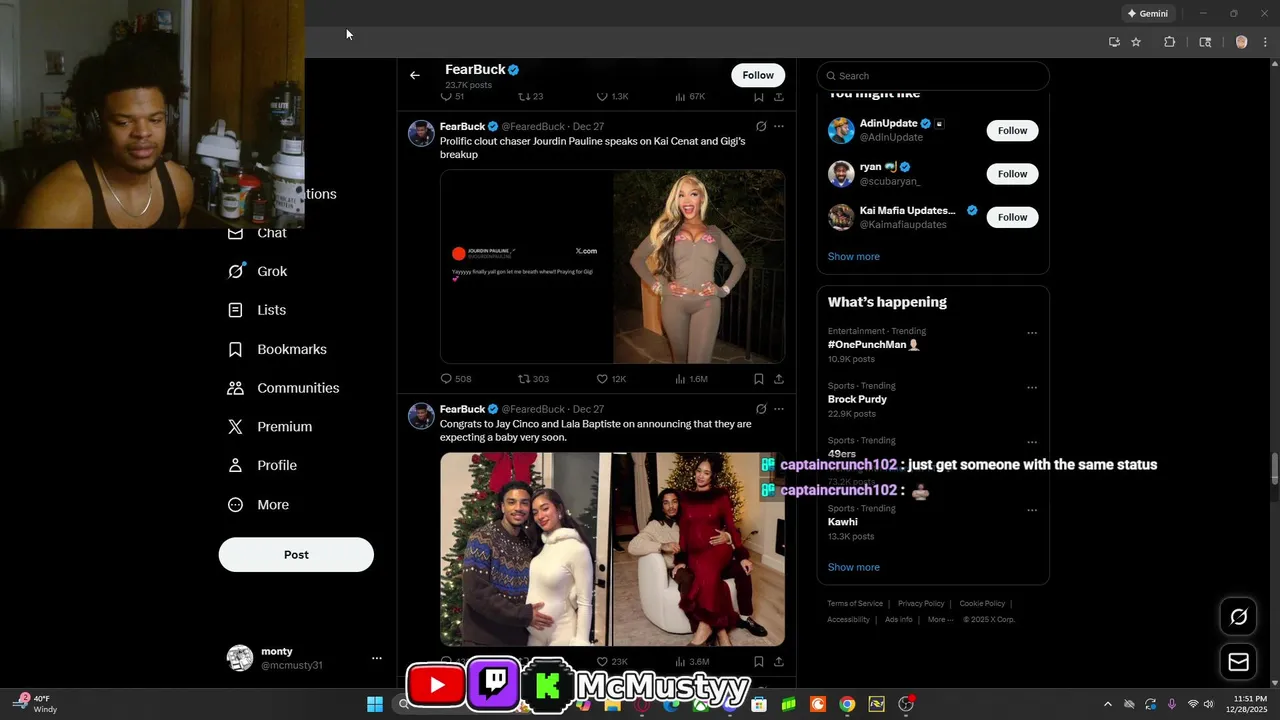
Task: Bookmark this page with the star icon
Action: point(1136,42)
